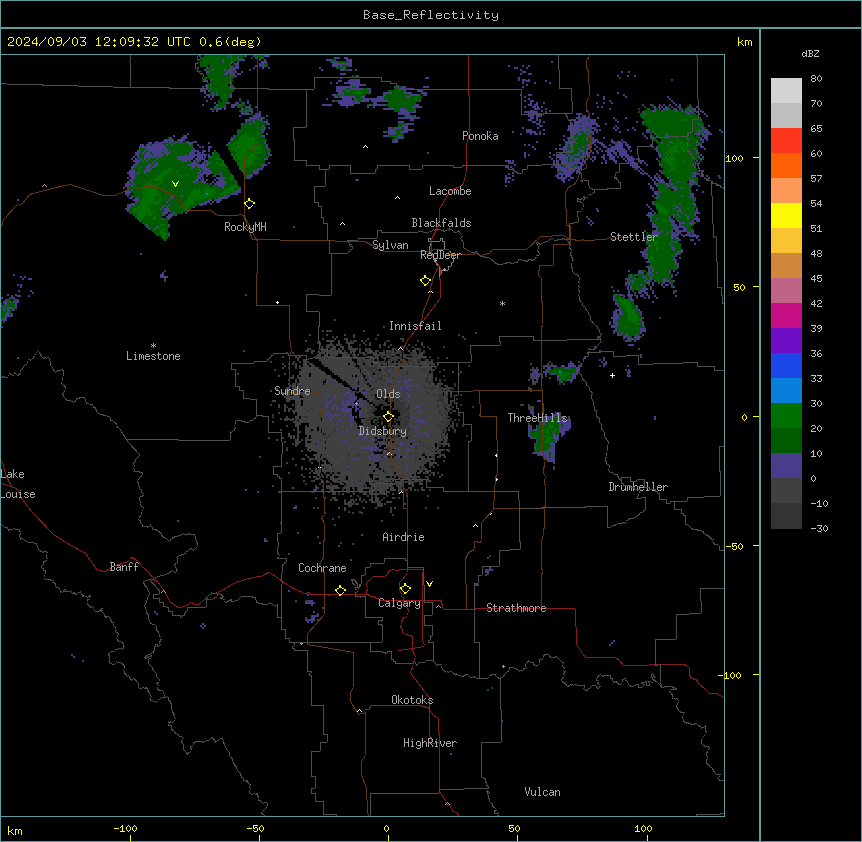Screen dimensions: 862x842
Task: Click the white plus marker east of ThreeHills
Action: [x=612, y=375]
